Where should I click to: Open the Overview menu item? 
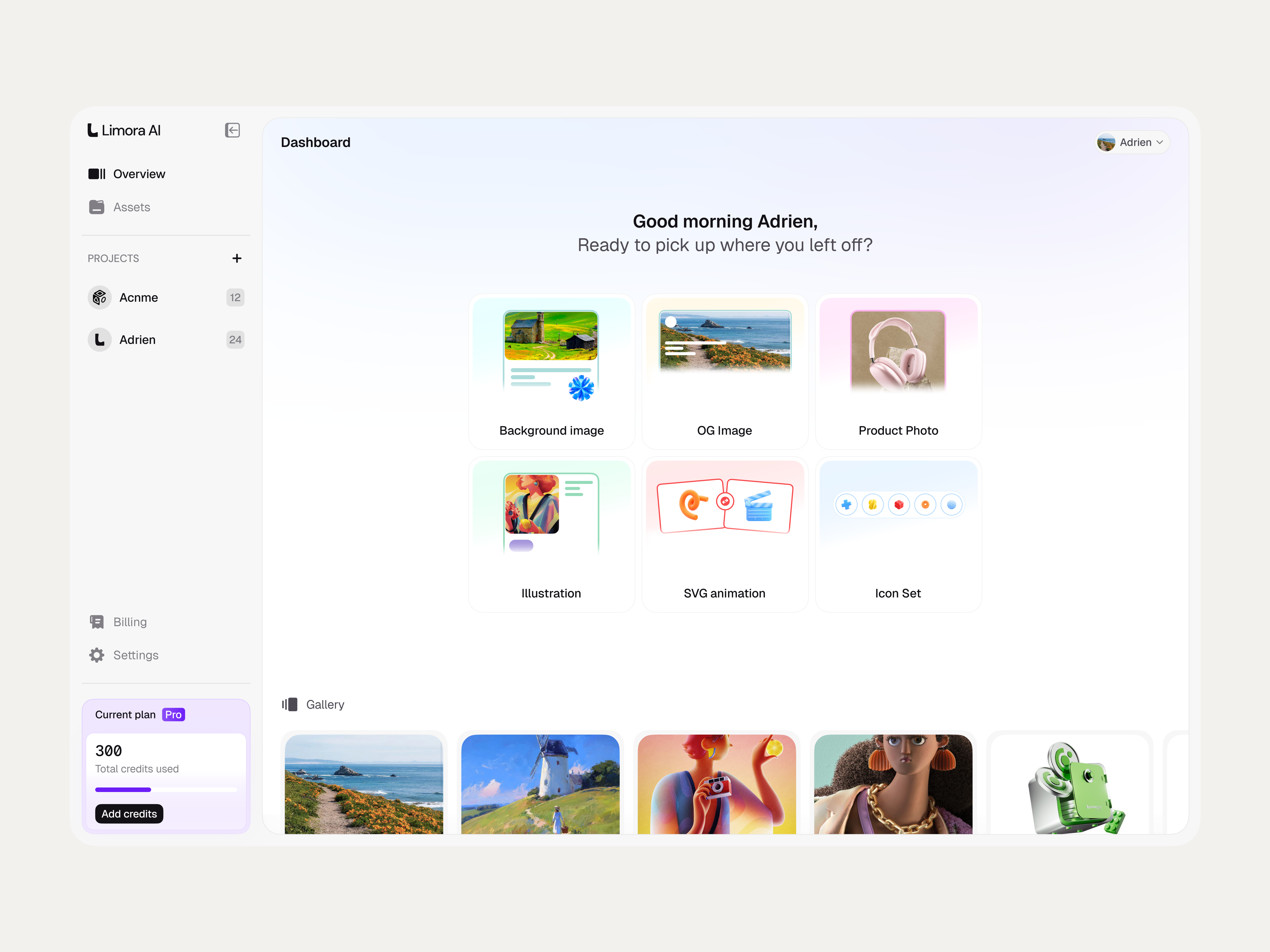[165, 174]
